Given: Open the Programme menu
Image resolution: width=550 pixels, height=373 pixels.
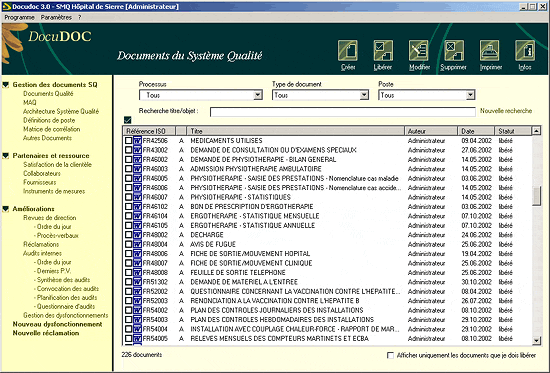Looking at the screenshot, I should click(x=19, y=17).
